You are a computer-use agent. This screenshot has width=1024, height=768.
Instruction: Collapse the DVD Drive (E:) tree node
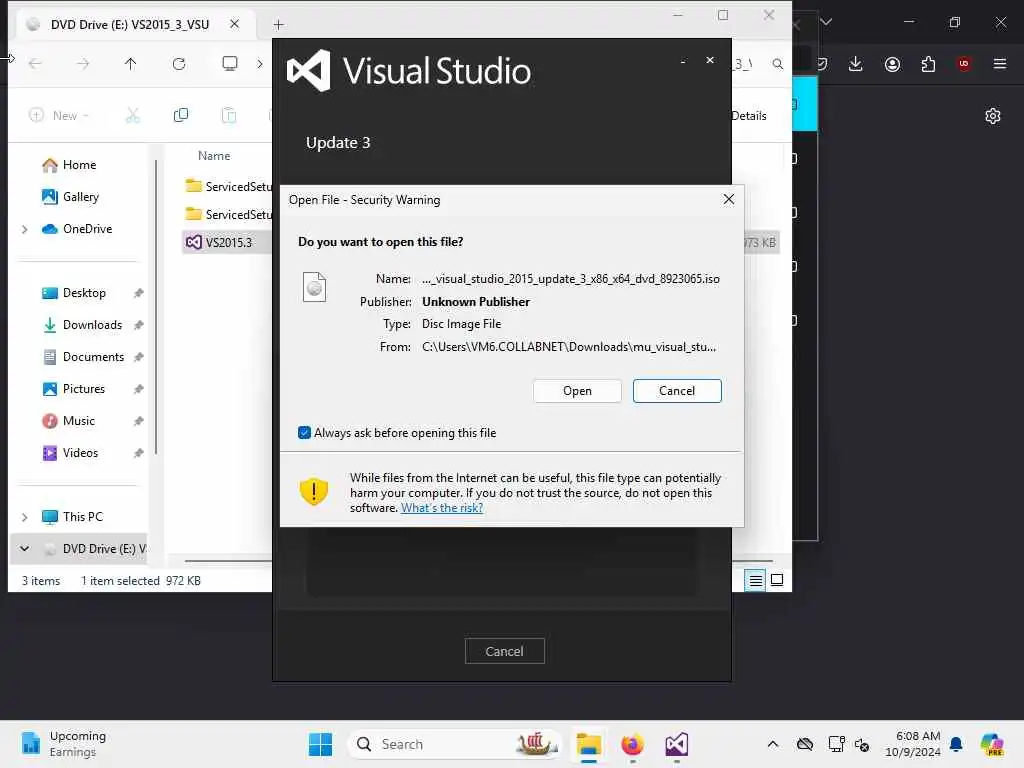[25, 549]
